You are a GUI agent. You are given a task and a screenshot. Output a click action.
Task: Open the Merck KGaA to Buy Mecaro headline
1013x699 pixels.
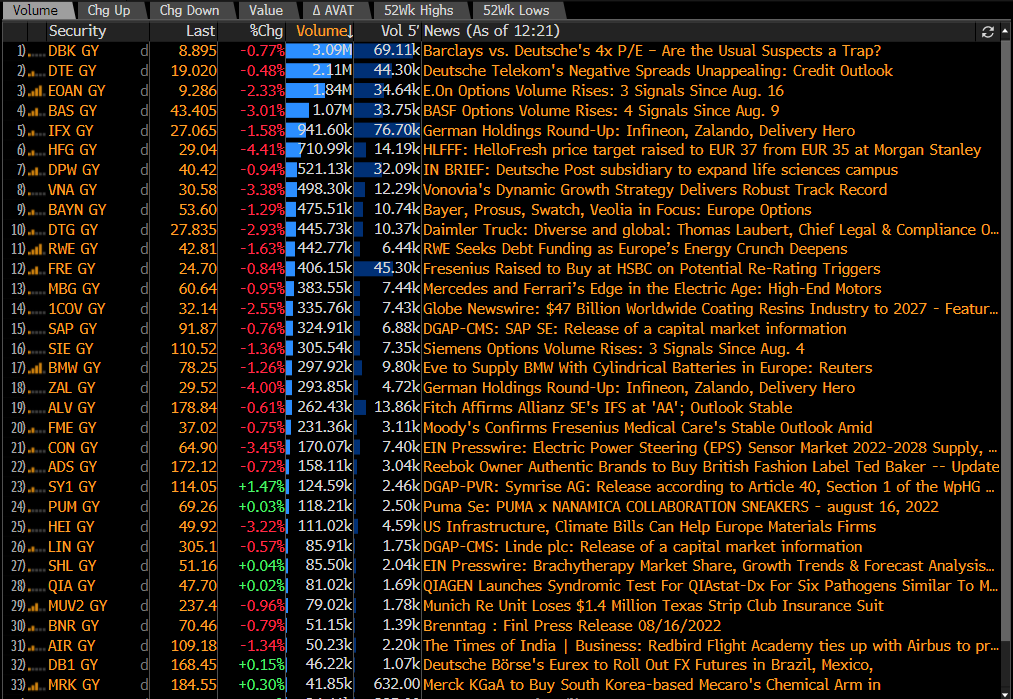click(652, 685)
